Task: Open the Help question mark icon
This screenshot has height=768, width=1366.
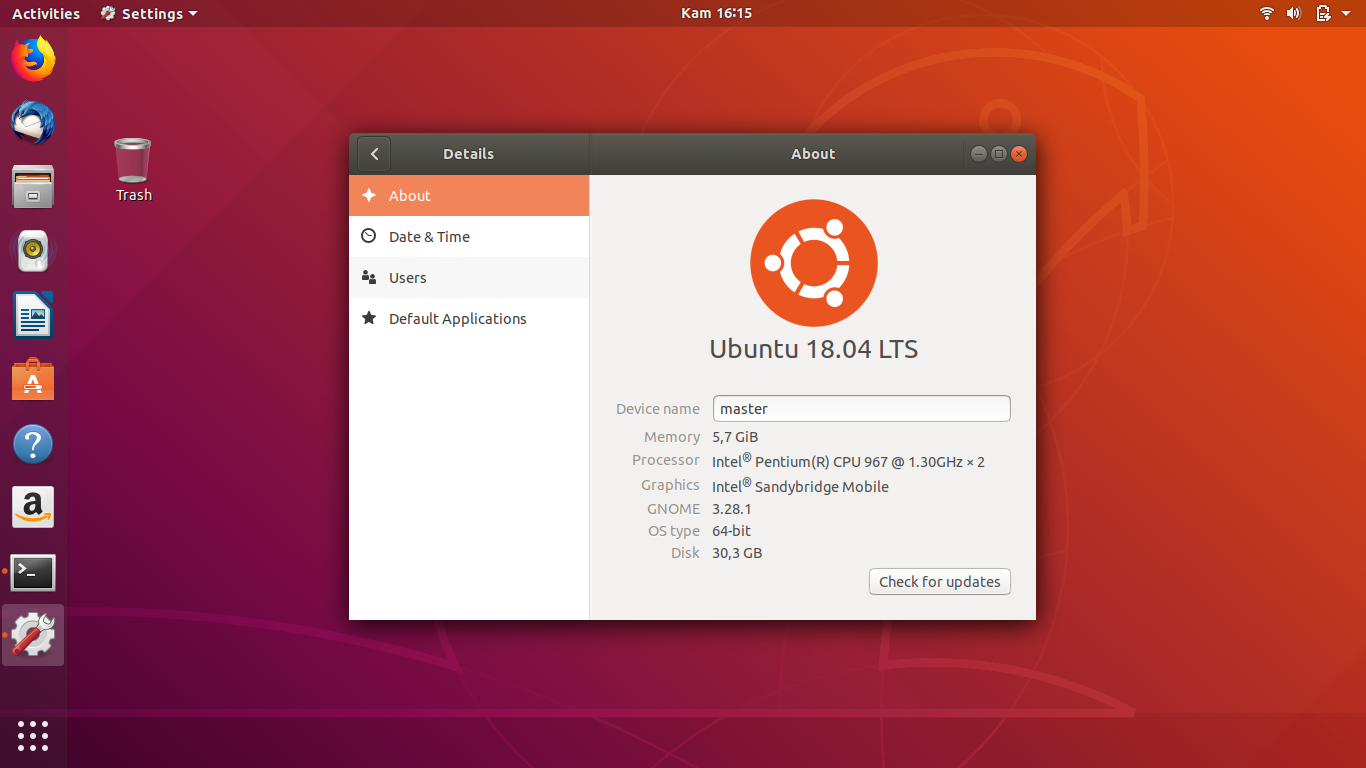Action: click(33, 444)
